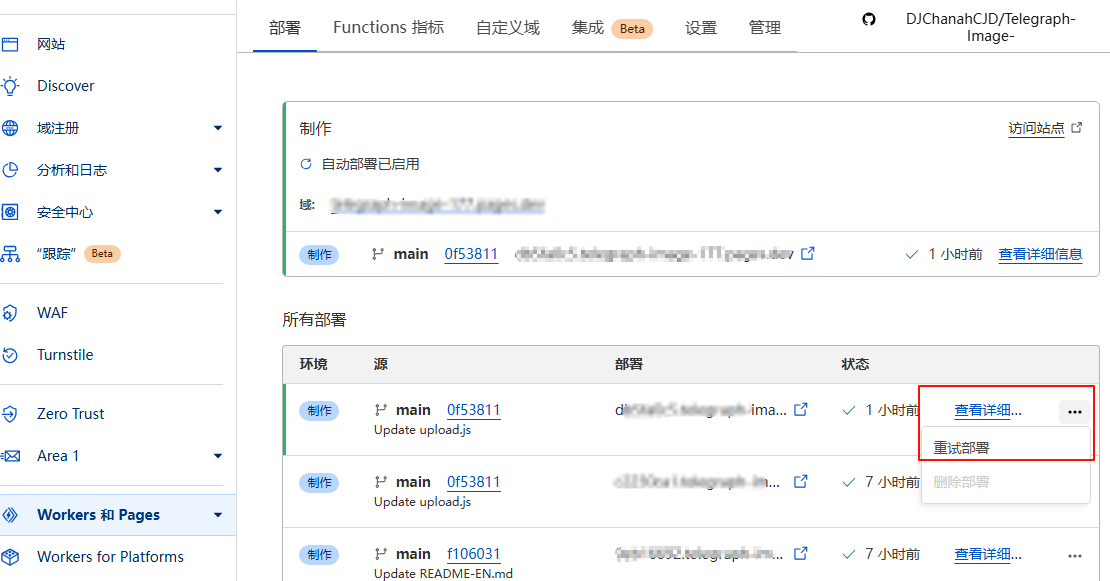Open the 集成 Beta tab
The image size is (1110, 581).
[612, 28]
